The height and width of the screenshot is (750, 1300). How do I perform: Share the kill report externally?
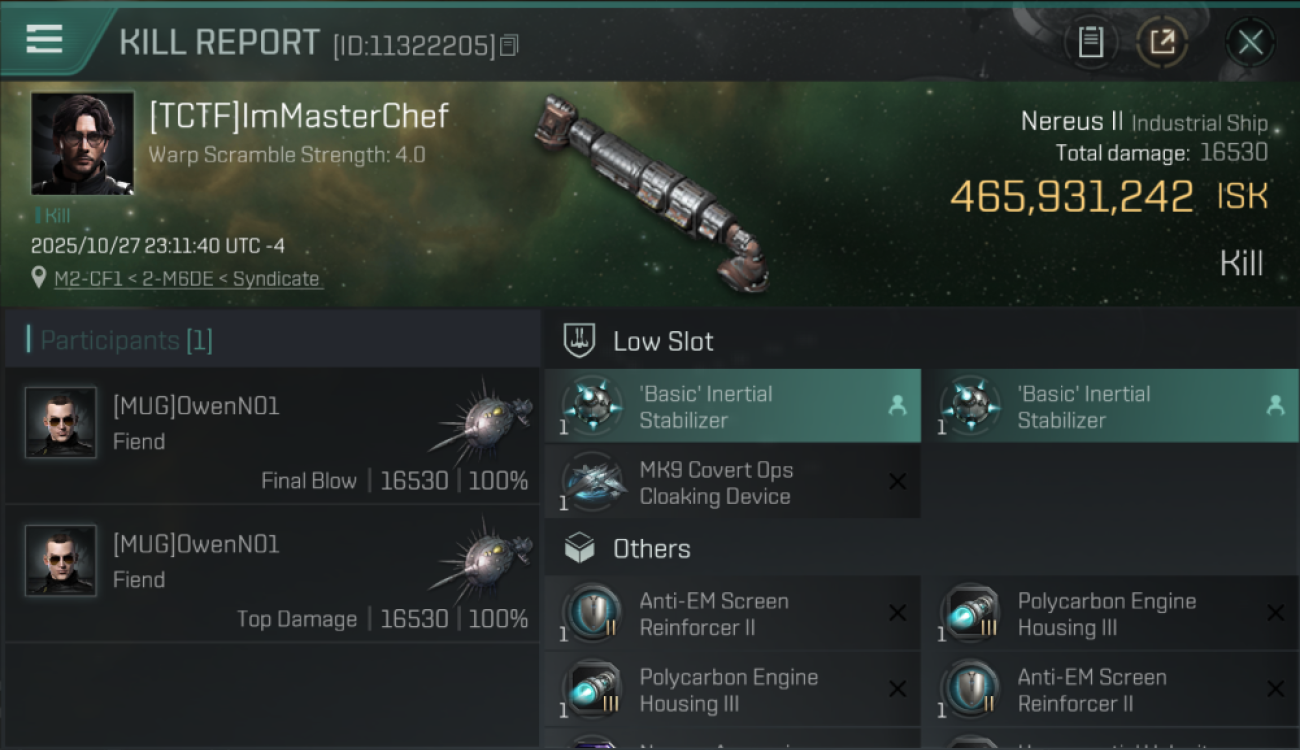[1162, 42]
